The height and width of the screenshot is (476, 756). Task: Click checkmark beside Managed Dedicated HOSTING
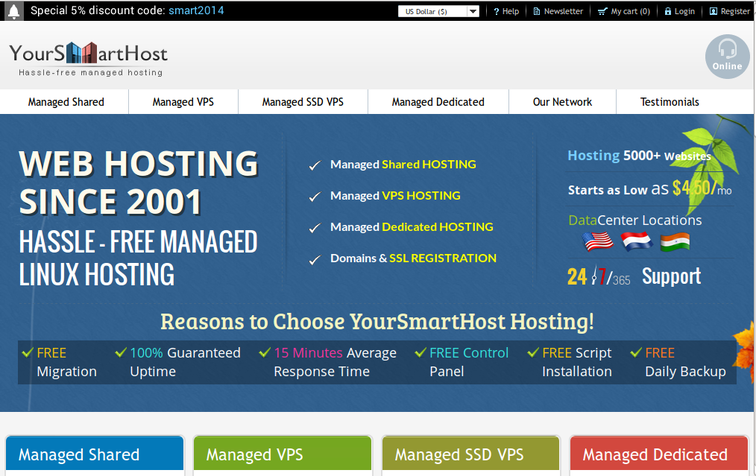[x=315, y=228]
